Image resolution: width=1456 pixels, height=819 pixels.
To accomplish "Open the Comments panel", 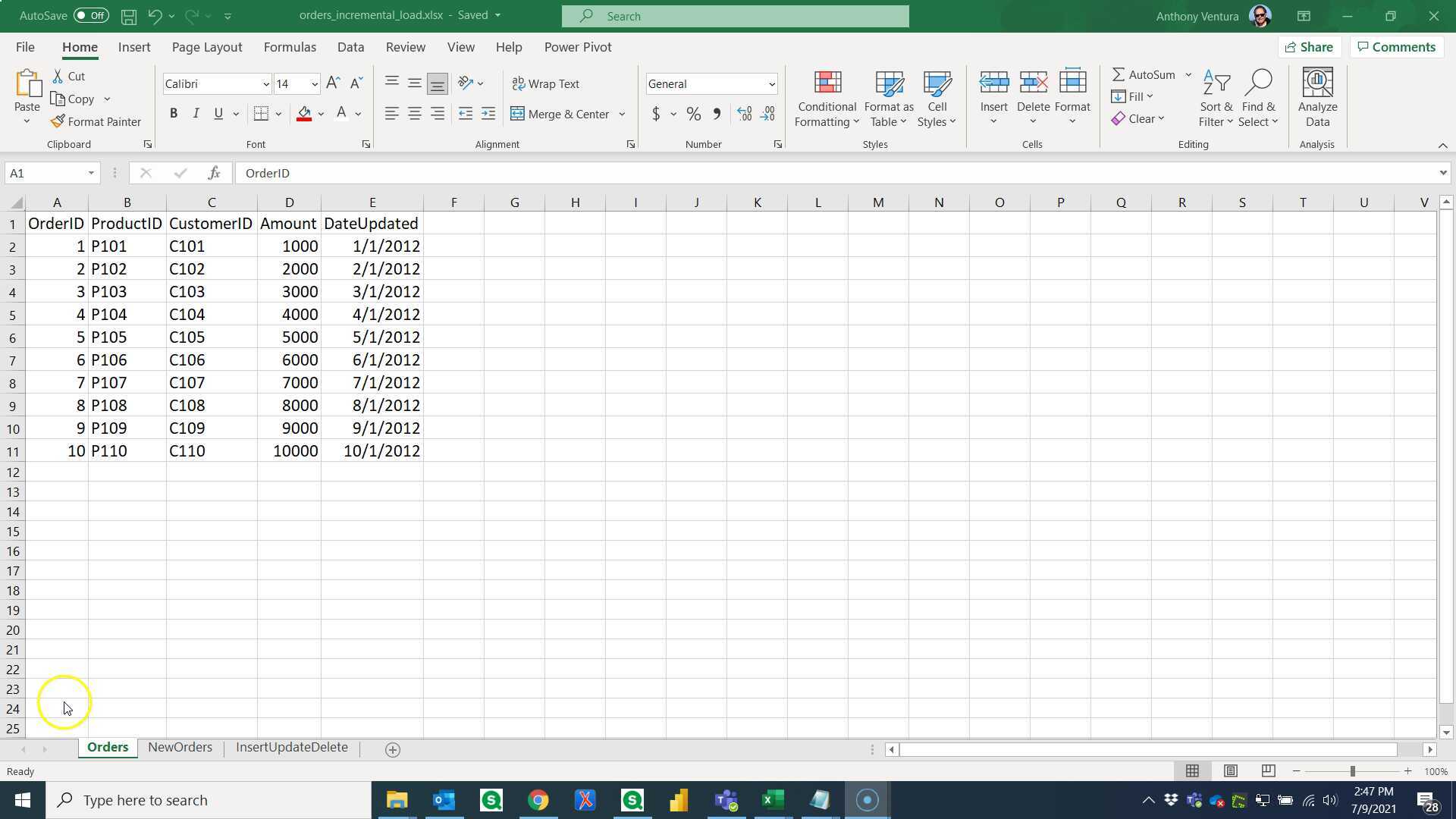I will (1397, 46).
